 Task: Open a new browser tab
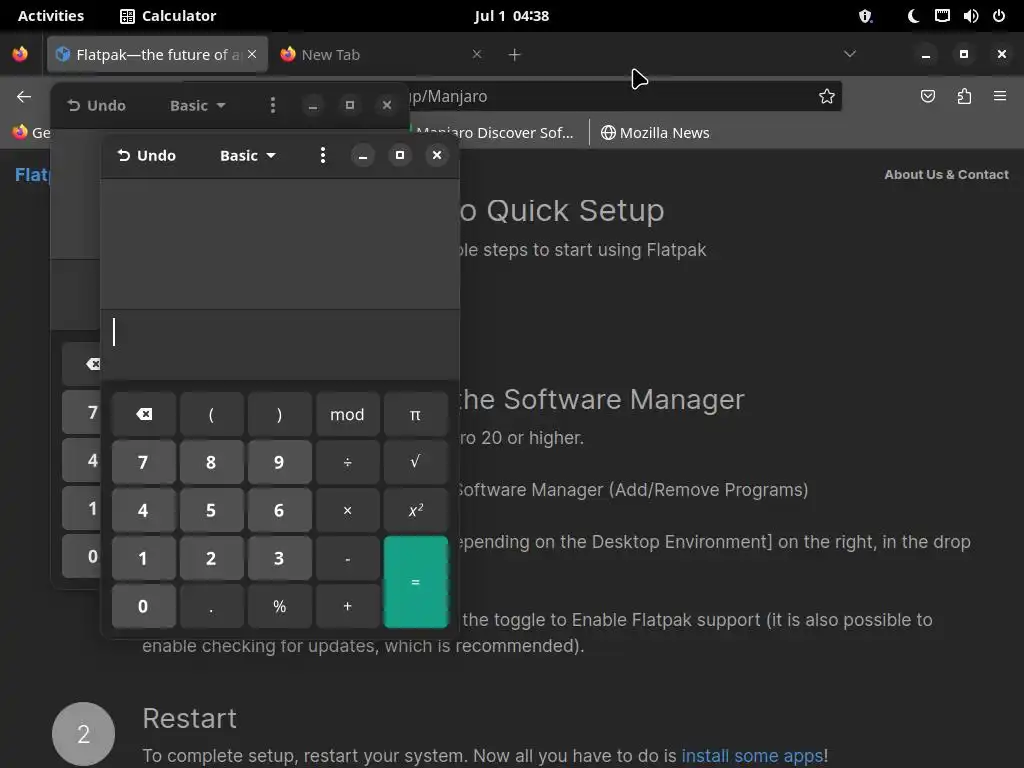tap(515, 55)
